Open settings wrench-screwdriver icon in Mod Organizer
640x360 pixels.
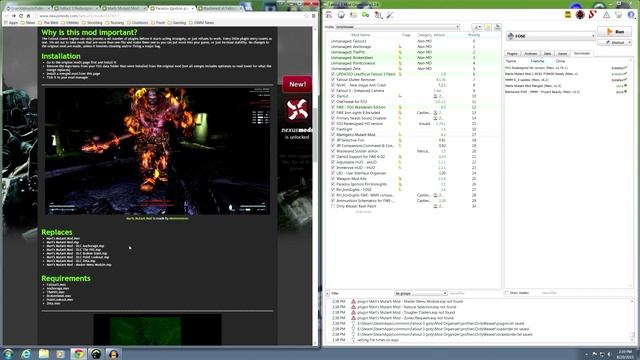point(390,15)
